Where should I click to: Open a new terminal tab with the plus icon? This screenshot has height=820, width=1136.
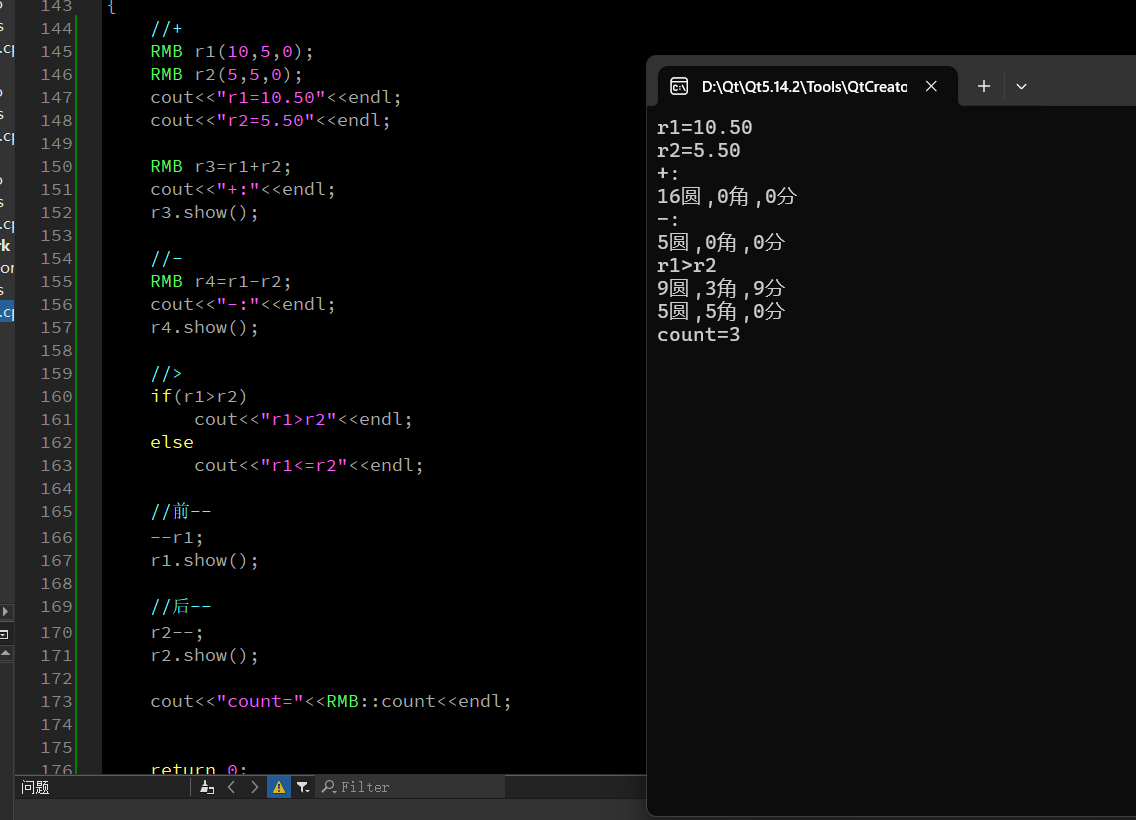[983, 87]
